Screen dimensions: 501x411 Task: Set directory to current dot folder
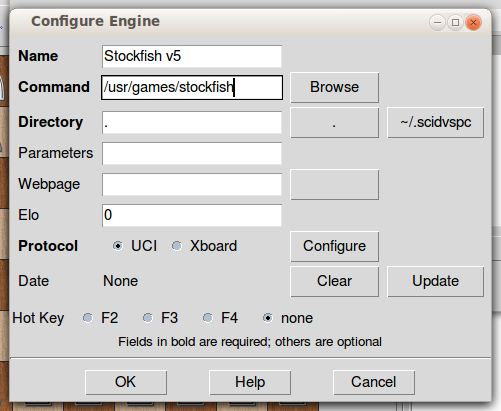pyautogui.click(x=334, y=122)
